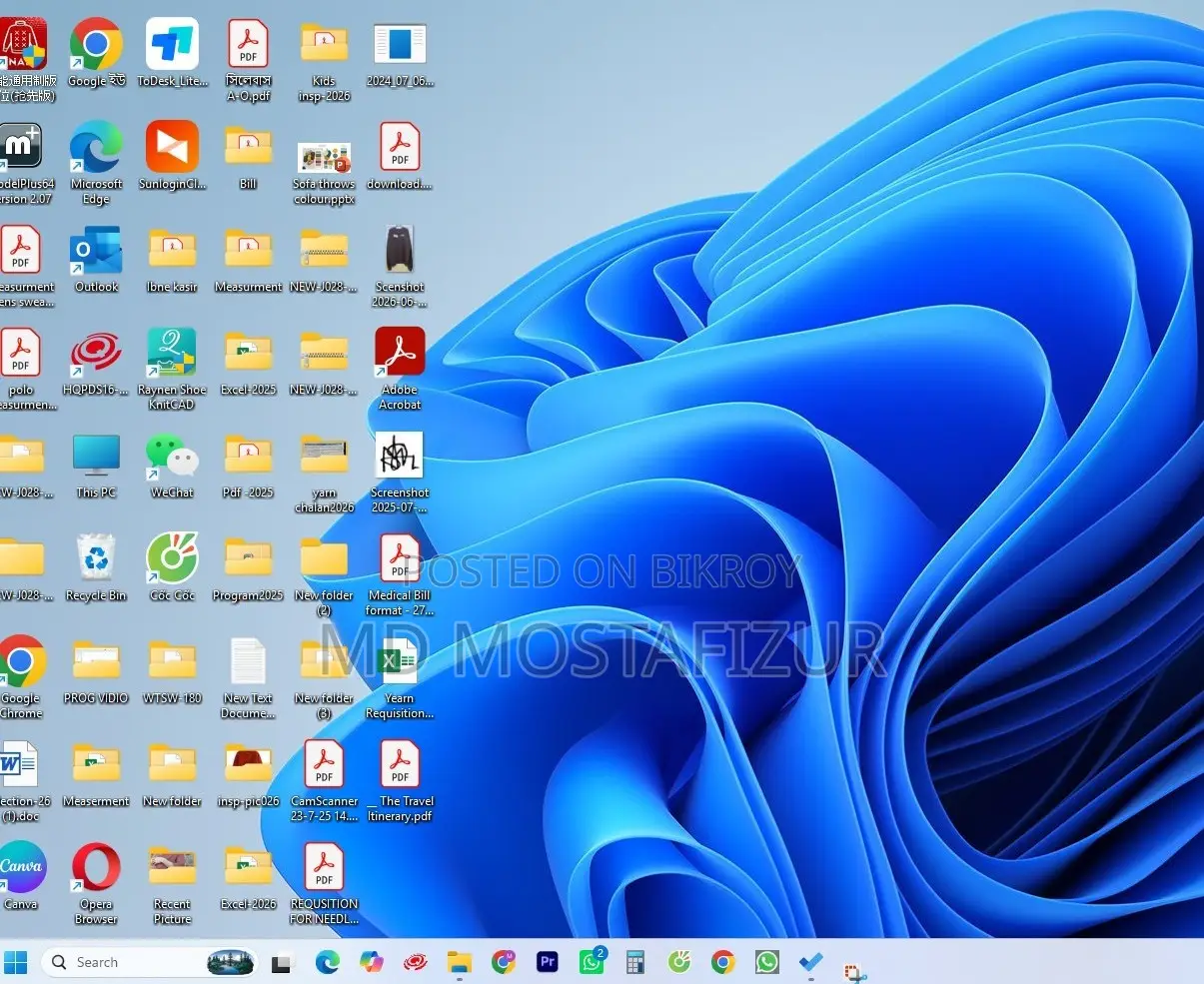Select the New Text Document file
This screenshot has height=984, width=1204.
(248, 677)
